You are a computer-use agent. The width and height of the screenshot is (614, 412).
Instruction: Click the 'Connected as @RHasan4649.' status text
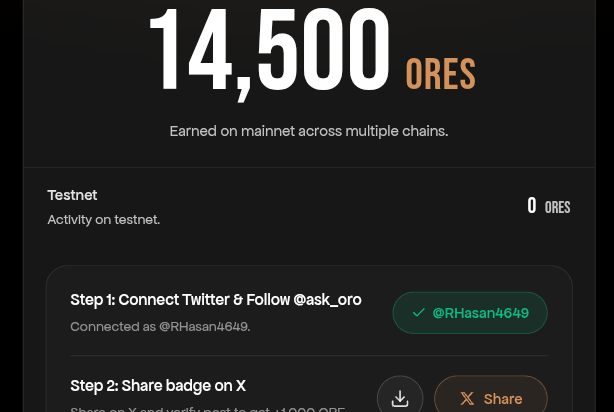point(160,327)
